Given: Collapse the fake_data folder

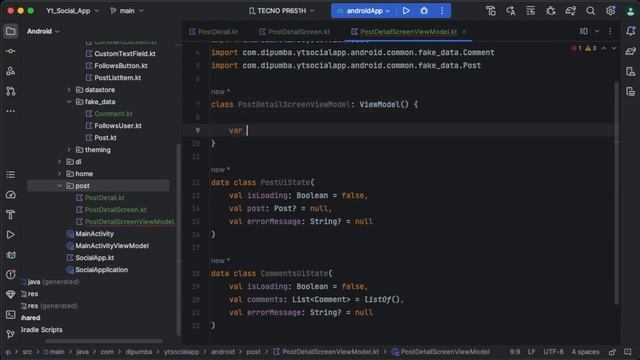Looking at the screenshot, I should tap(69, 102).
